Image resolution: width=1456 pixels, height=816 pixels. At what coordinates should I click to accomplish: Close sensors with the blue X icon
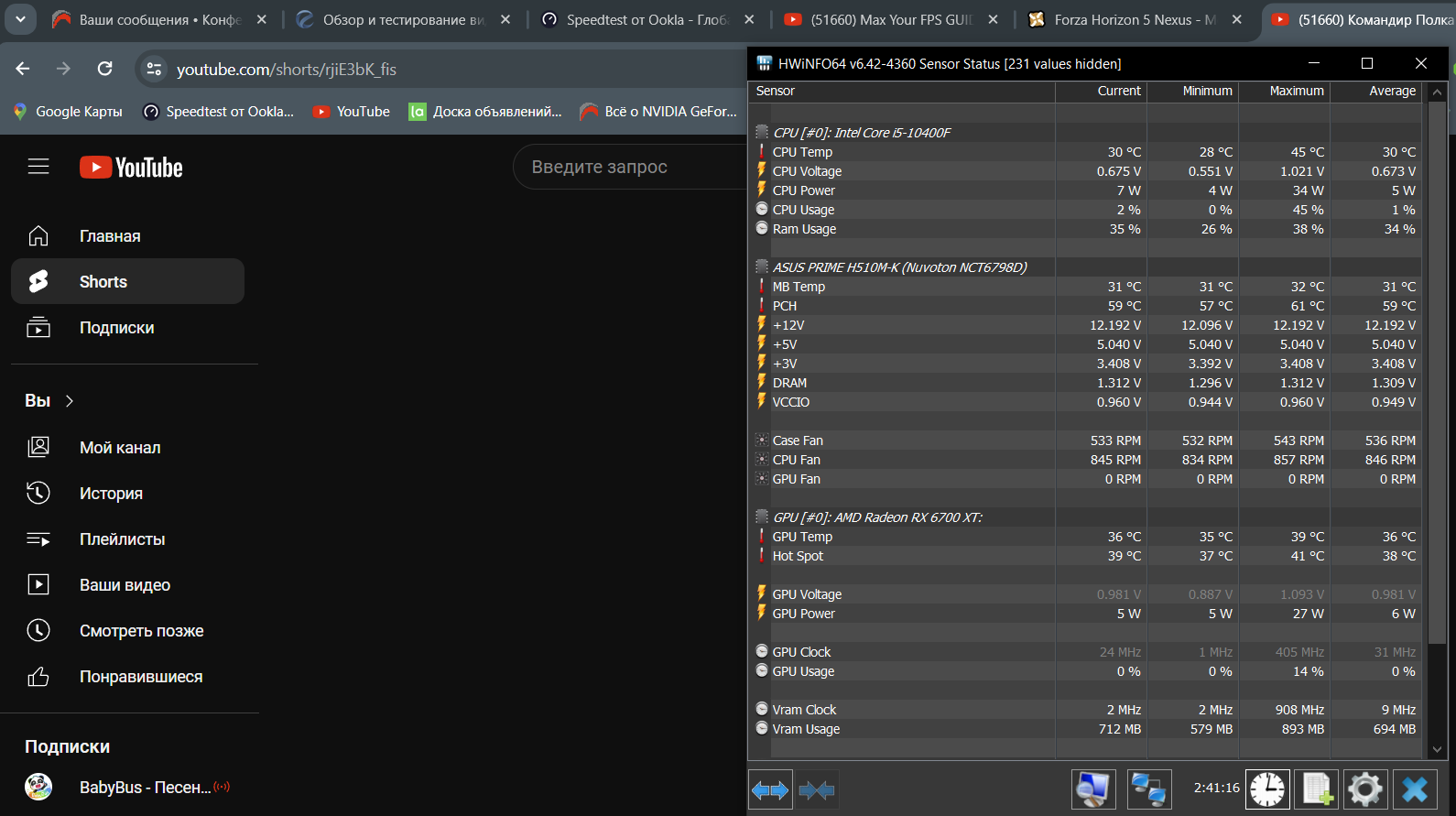click(x=1415, y=789)
